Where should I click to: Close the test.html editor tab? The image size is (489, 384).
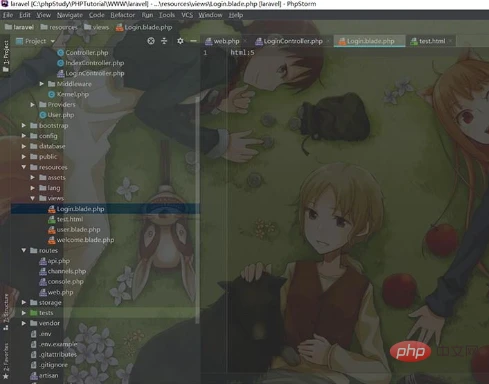[x=450, y=41]
